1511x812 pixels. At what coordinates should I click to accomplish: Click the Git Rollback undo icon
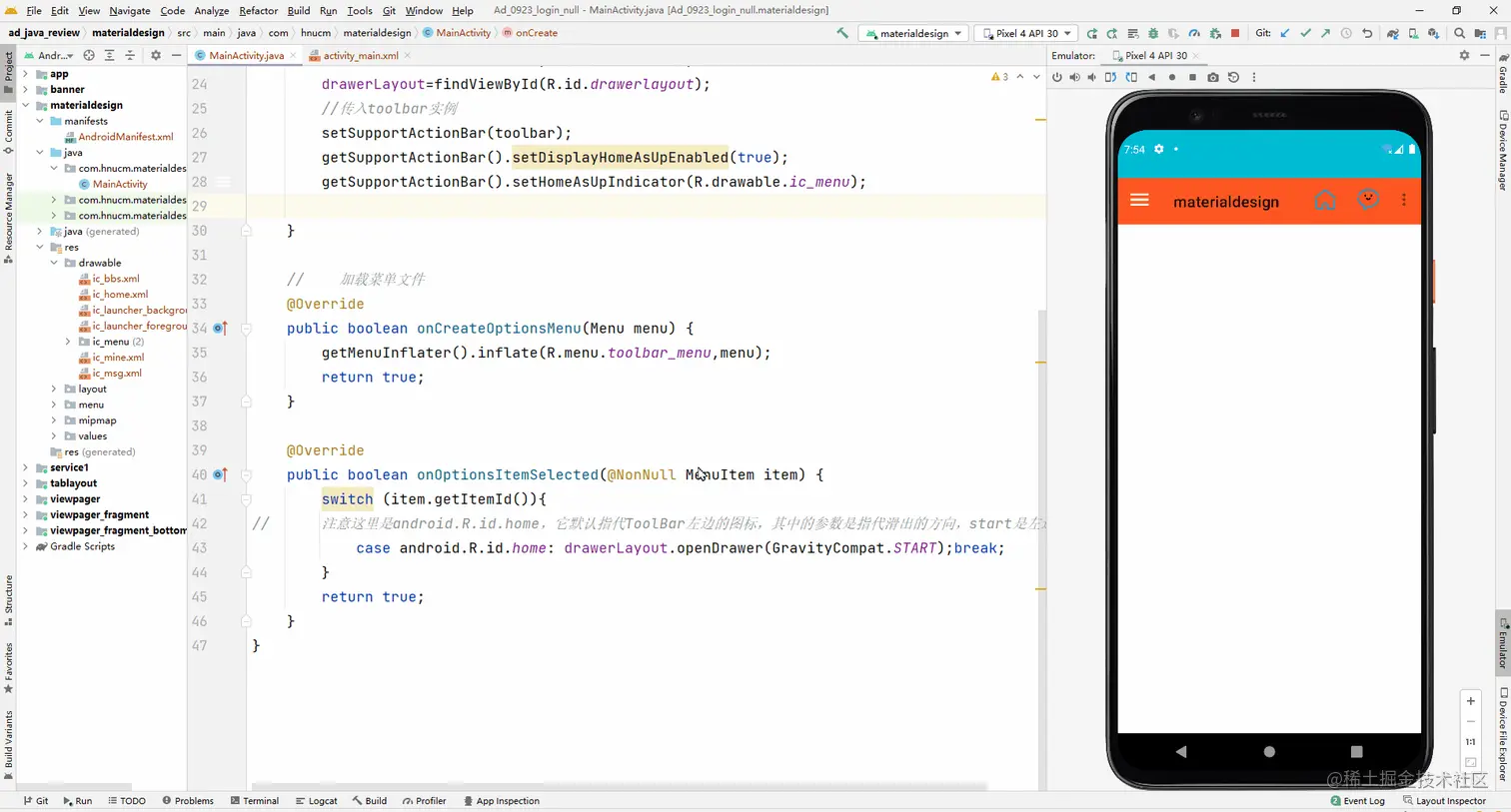click(x=1367, y=33)
